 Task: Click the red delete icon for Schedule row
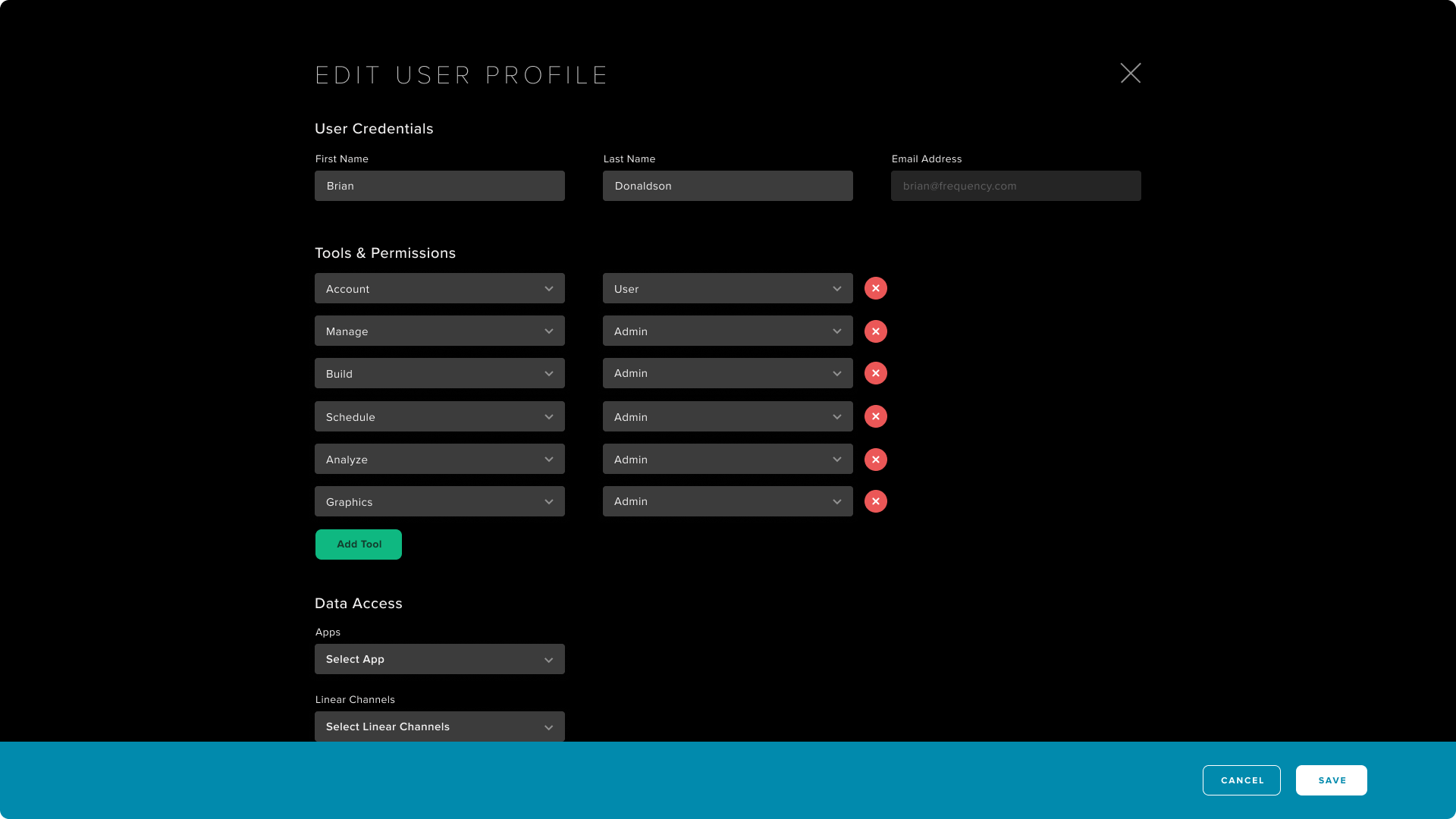[x=875, y=416]
